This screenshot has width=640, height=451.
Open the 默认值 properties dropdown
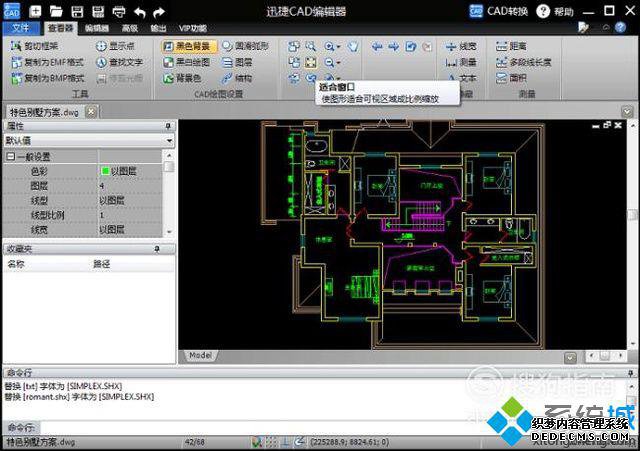[x=89, y=140]
